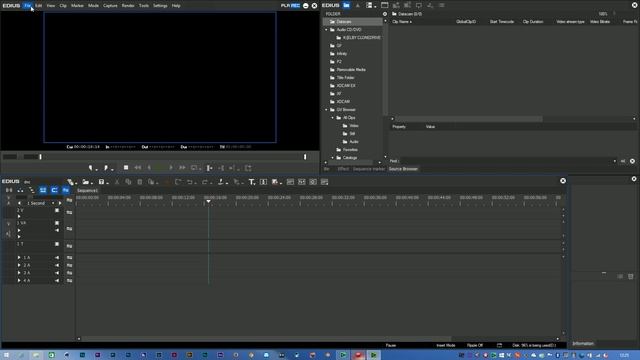The image size is (640, 360).
Task: Click the Stop playback button
Action: coord(126,168)
